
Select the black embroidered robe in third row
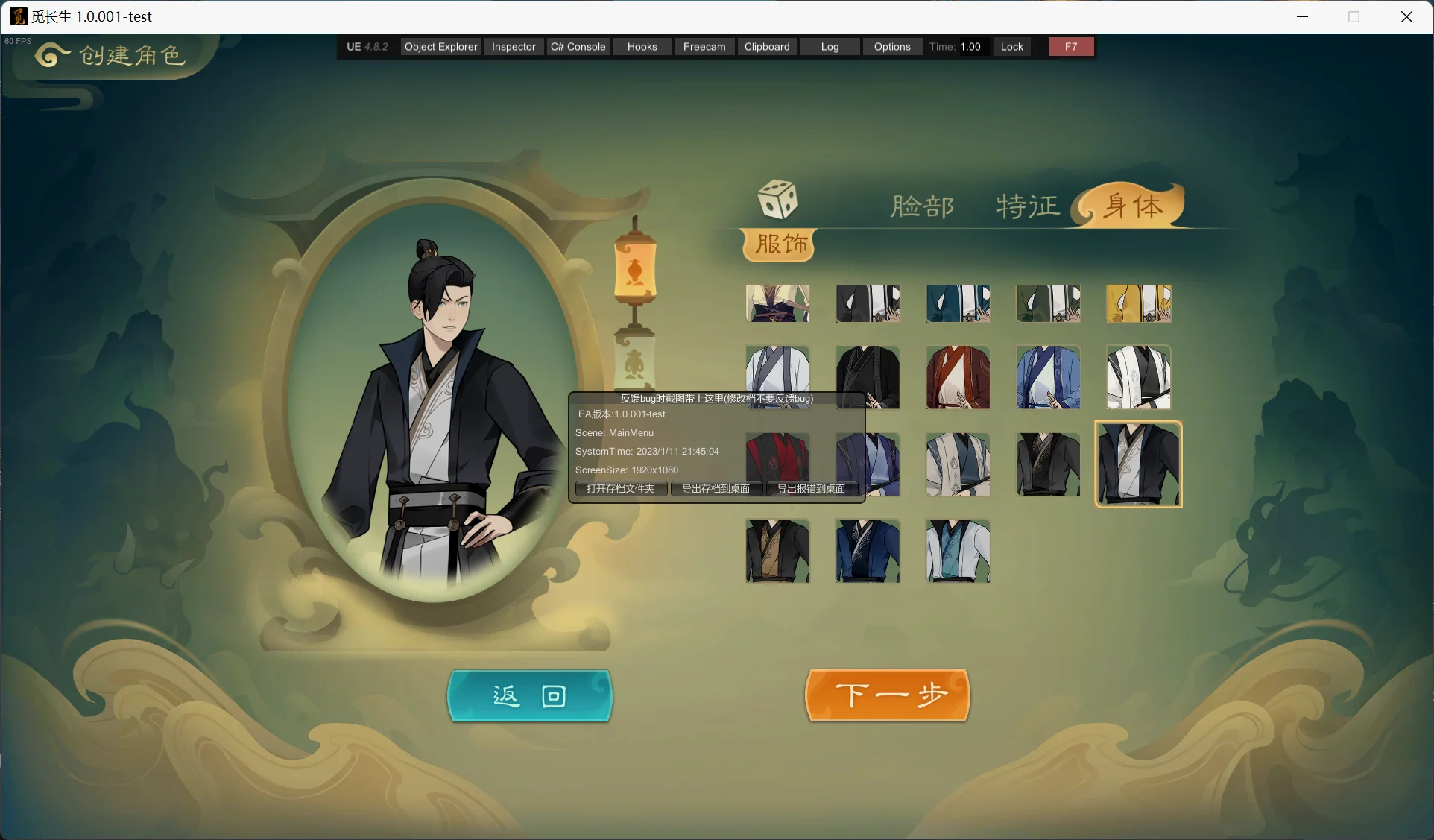(1048, 464)
